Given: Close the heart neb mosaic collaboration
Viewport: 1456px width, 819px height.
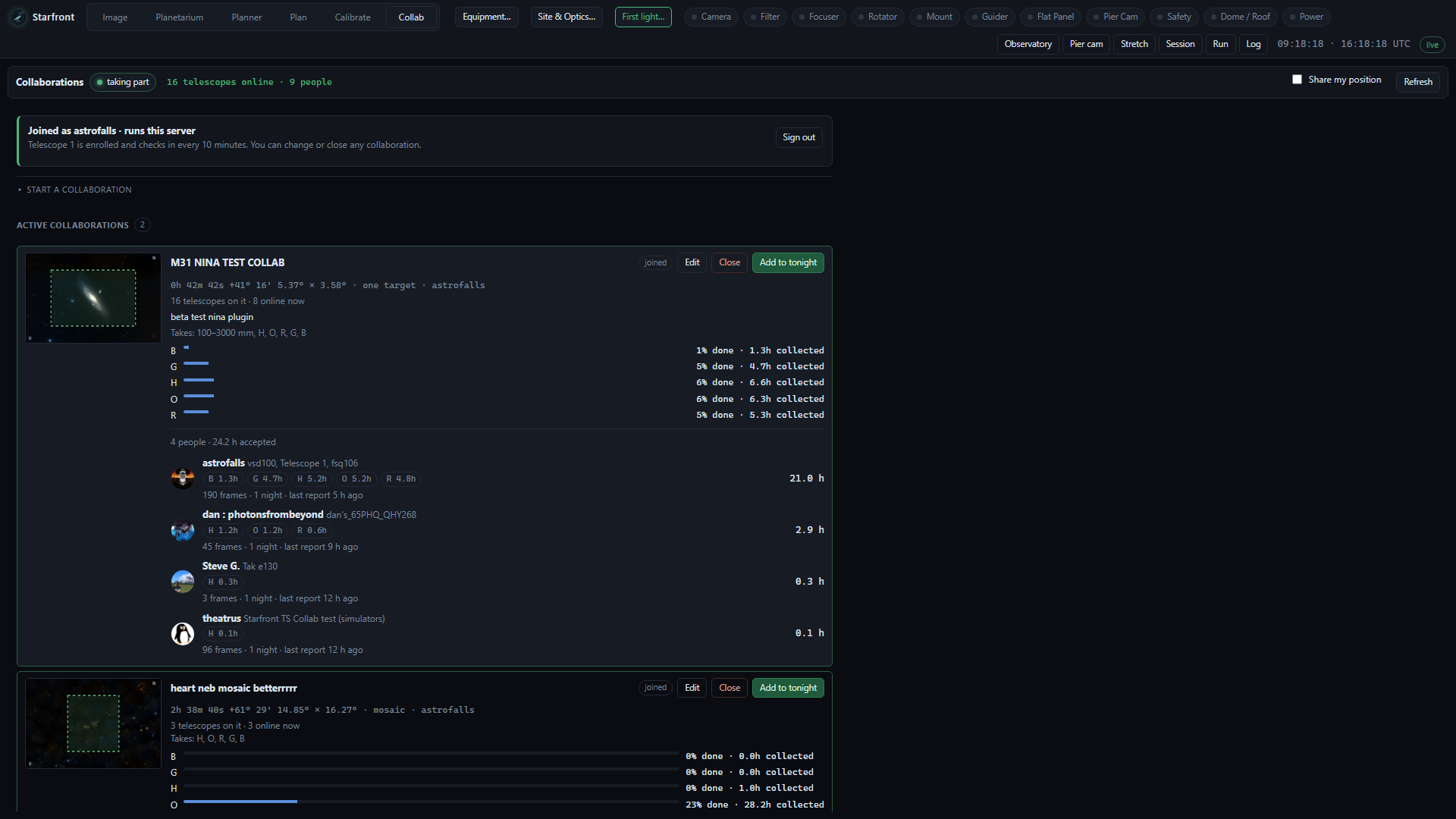Looking at the screenshot, I should [730, 688].
